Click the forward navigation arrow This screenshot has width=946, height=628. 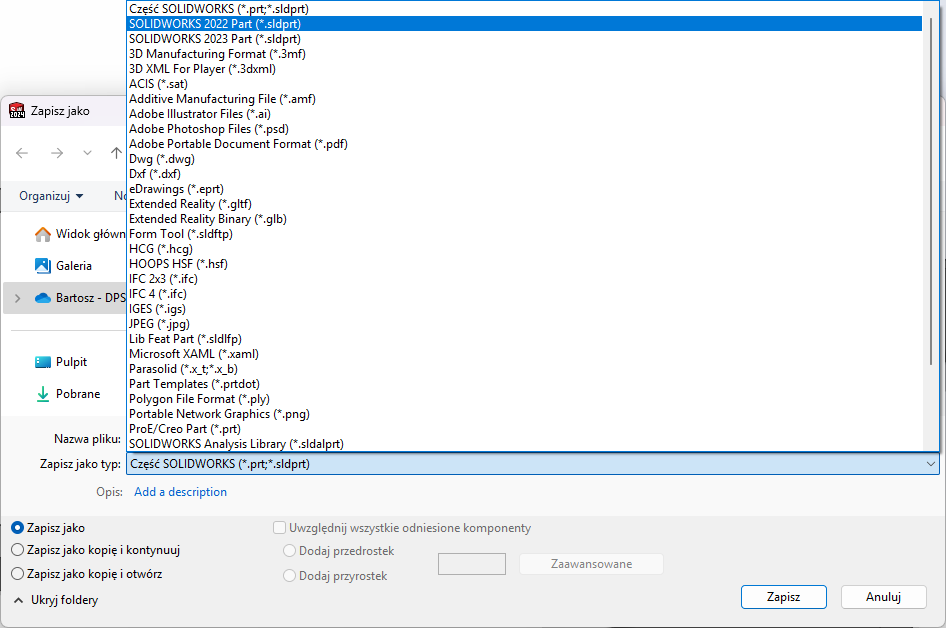57,153
